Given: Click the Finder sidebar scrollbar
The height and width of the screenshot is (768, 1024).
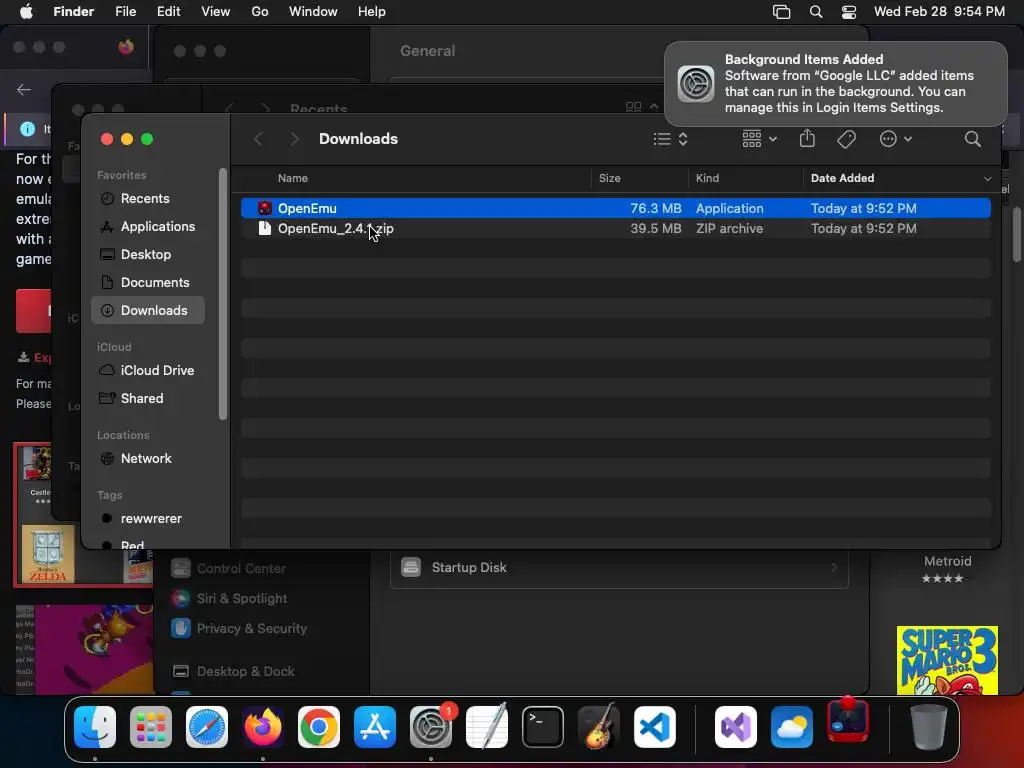Looking at the screenshot, I should point(223,294).
